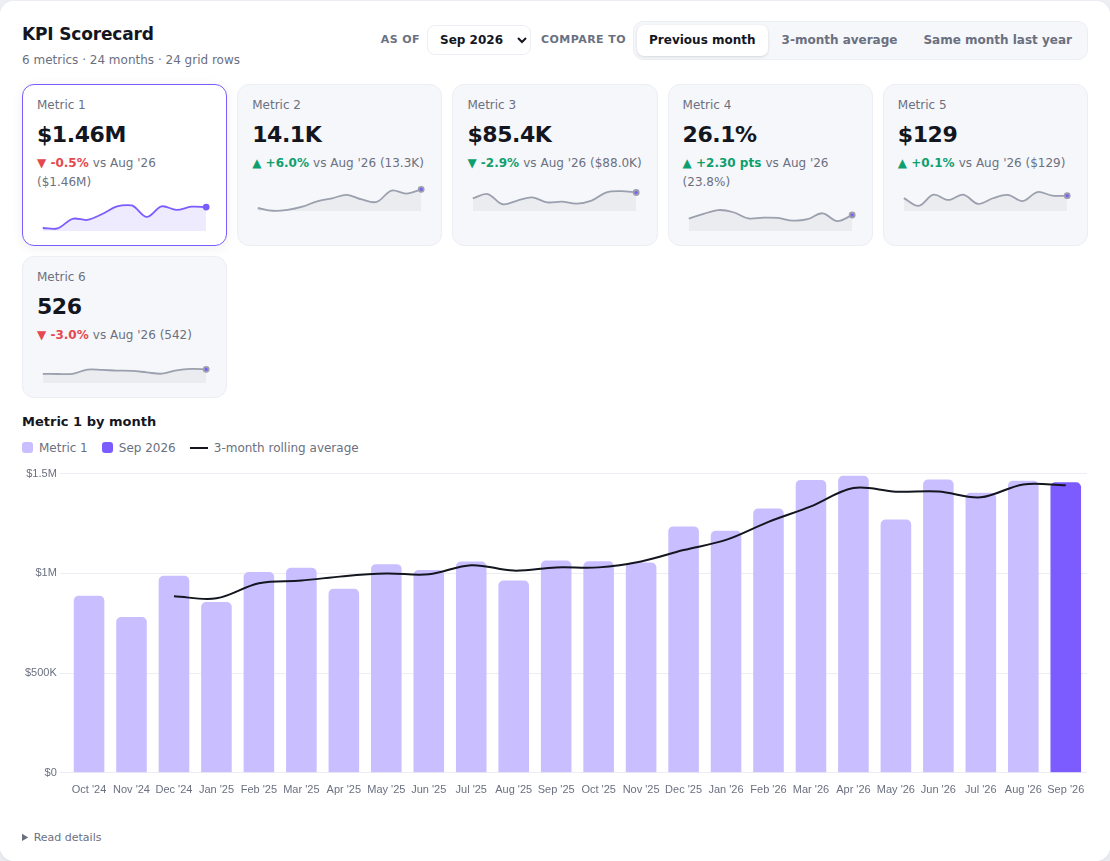Screen dimensions: 1110x861
Task: Click the light purple Metric 1 legend swatch
Action: point(28,447)
